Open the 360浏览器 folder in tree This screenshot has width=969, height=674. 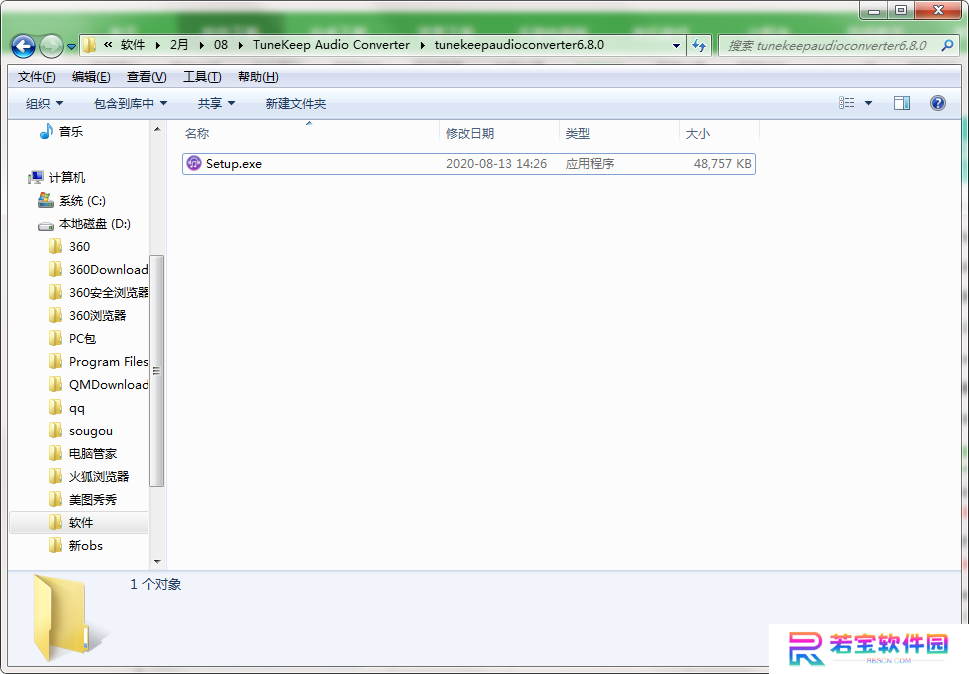(x=97, y=316)
